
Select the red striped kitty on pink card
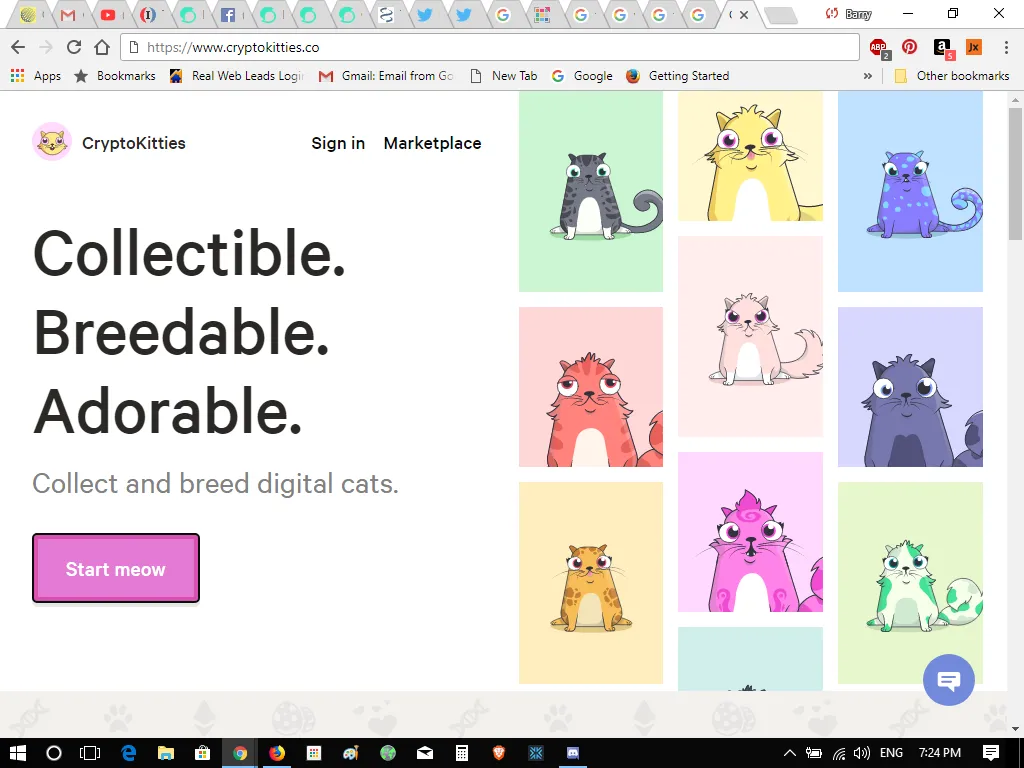tap(590, 387)
